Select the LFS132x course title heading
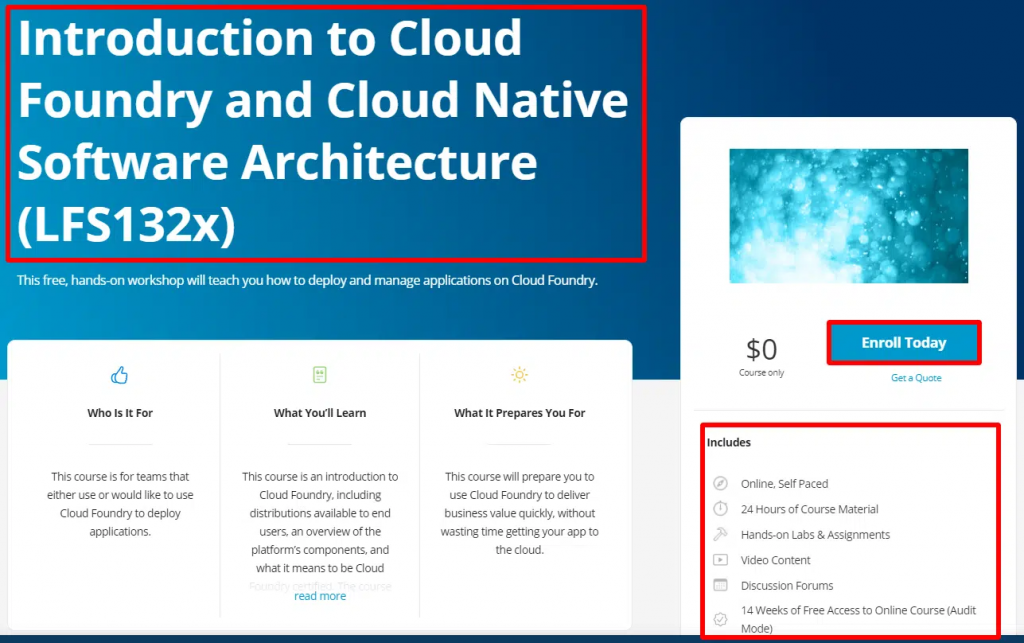The image size is (1024, 643). (x=323, y=130)
